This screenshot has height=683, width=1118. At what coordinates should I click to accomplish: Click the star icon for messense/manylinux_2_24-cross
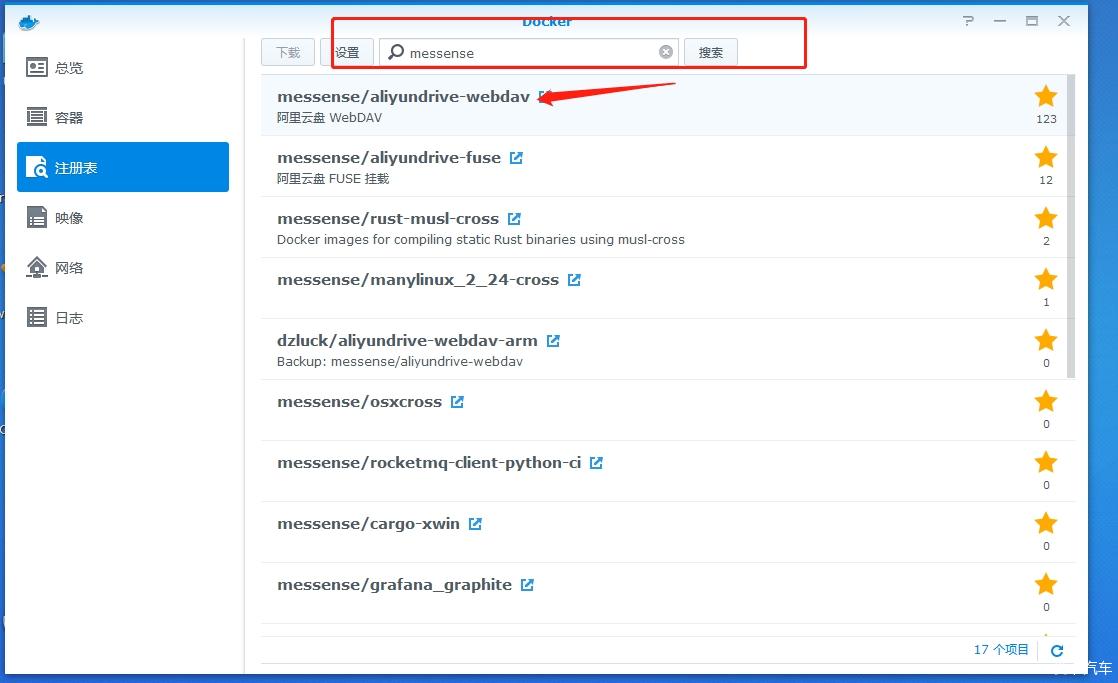coord(1046,279)
